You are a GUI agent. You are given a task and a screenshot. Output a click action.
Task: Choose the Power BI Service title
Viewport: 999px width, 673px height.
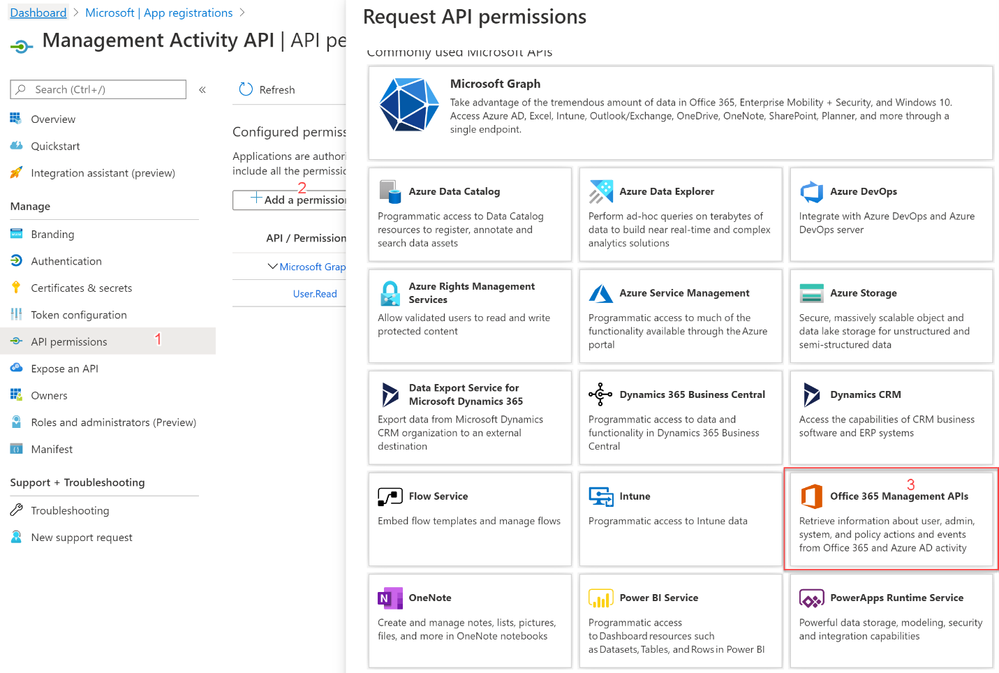click(659, 597)
